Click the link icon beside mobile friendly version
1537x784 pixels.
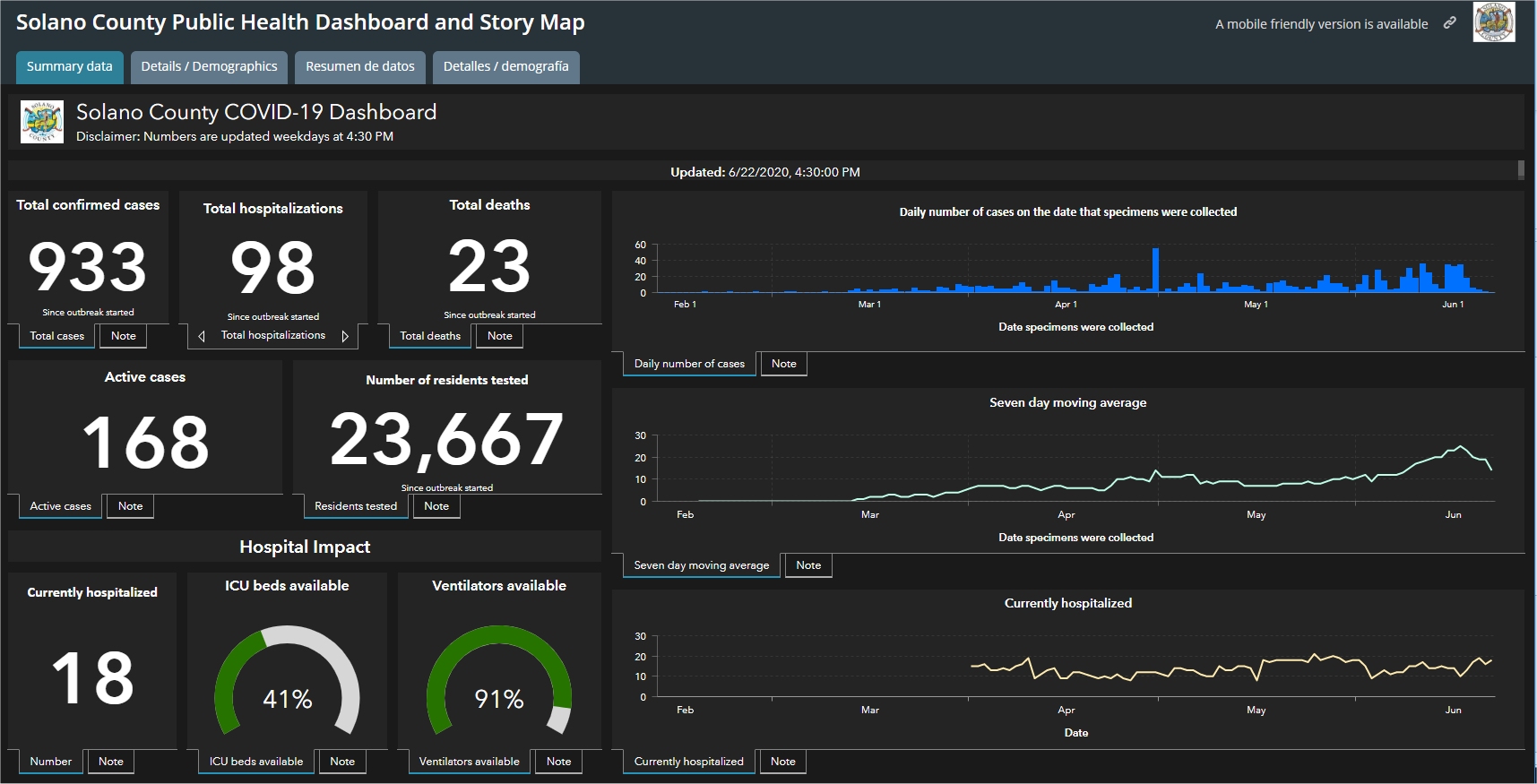pos(1449,23)
